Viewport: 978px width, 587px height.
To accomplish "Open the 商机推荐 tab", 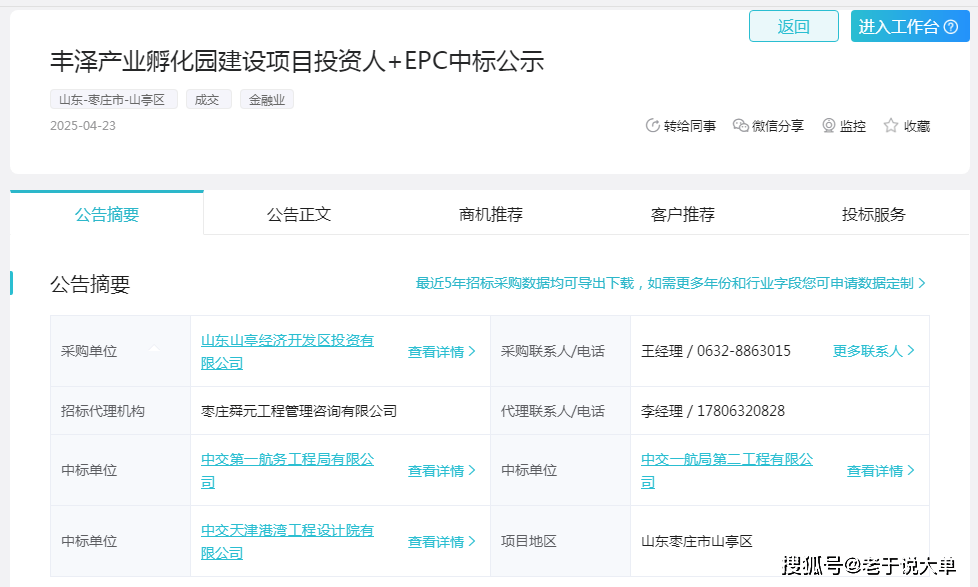I will [491, 214].
